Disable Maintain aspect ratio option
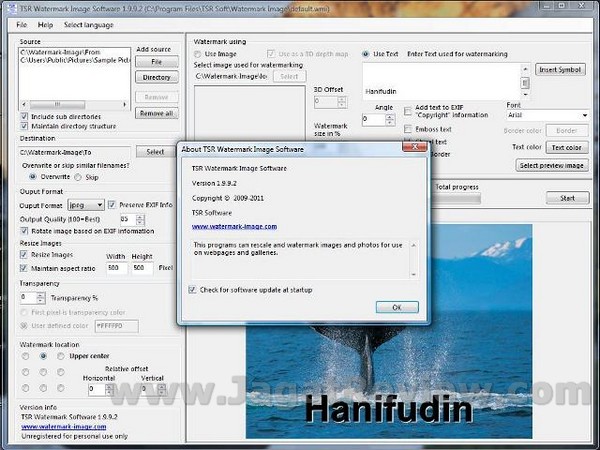 tap(25, 267)
